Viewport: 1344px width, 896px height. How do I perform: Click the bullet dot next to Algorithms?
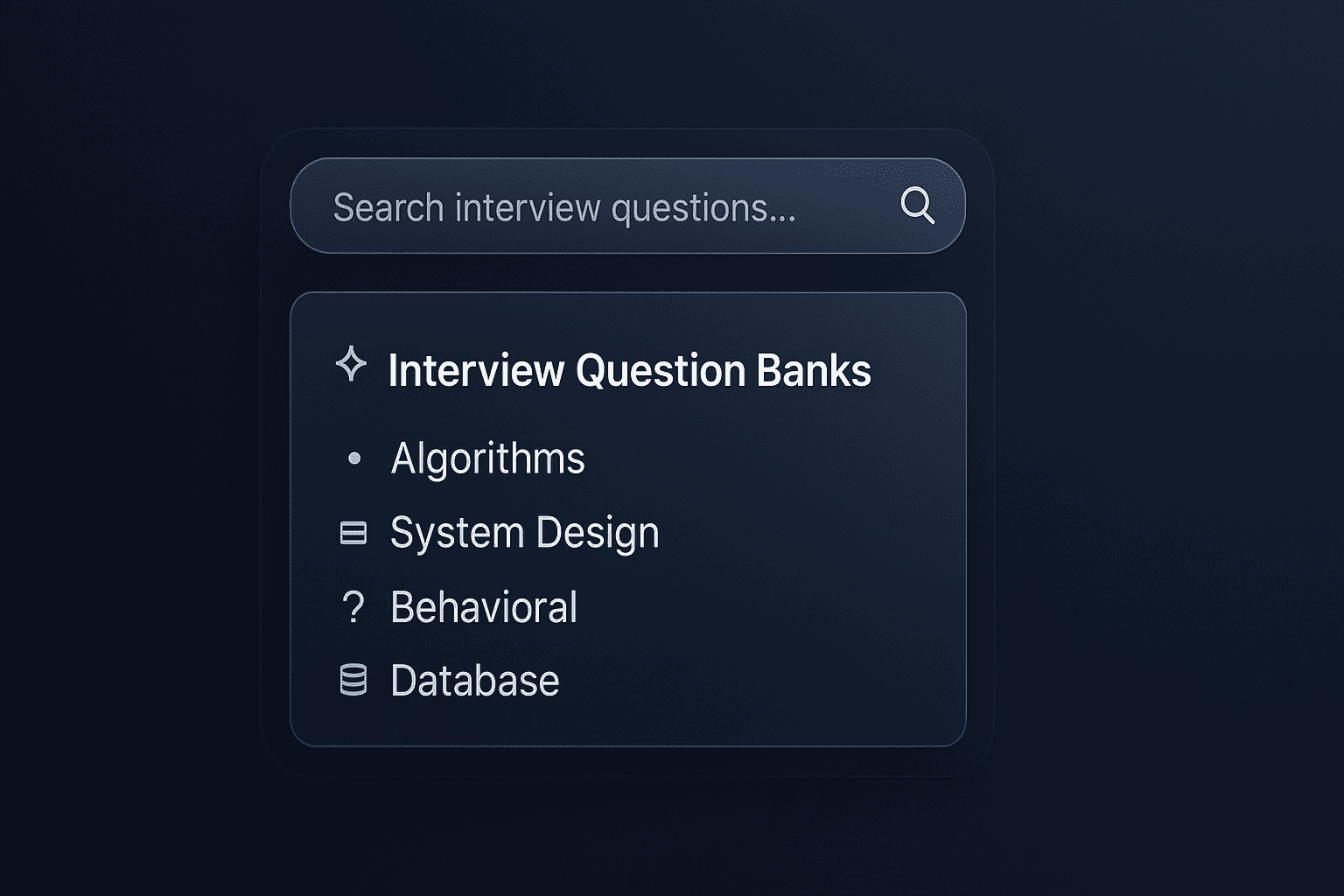click(x=354, y=458)
